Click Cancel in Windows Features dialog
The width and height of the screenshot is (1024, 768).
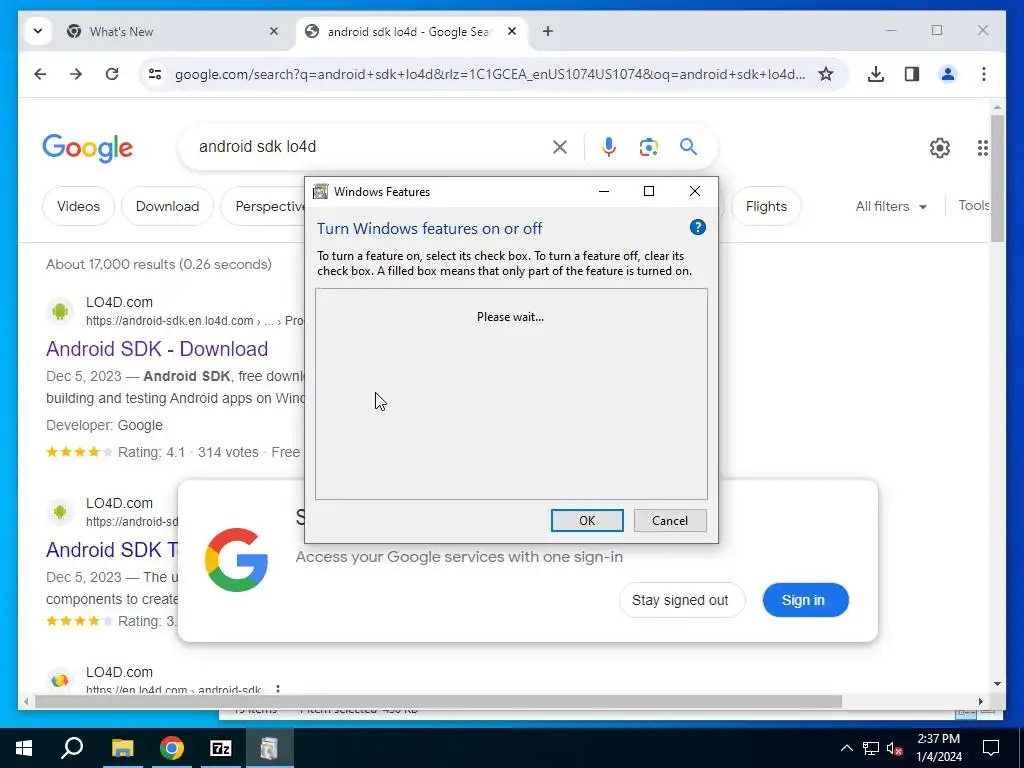click(x=670, y=520)
